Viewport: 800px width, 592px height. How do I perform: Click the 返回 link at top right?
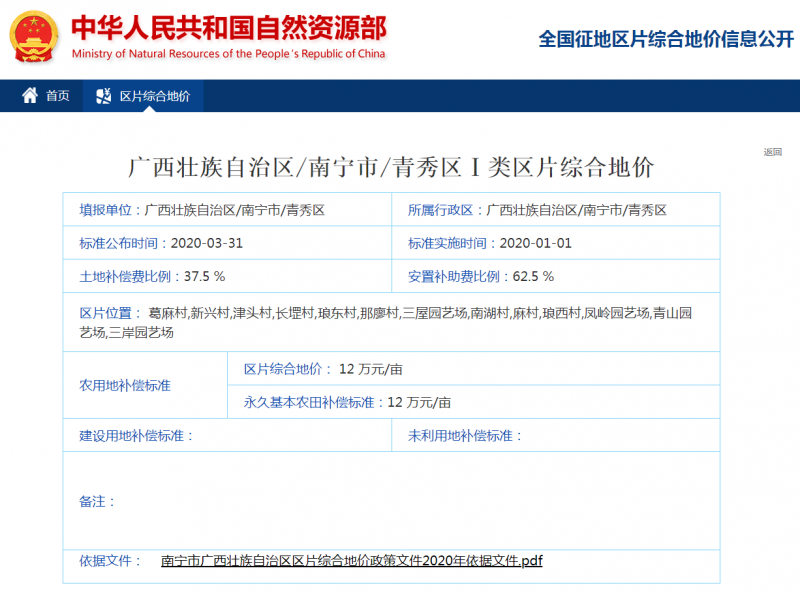(772, 152)
